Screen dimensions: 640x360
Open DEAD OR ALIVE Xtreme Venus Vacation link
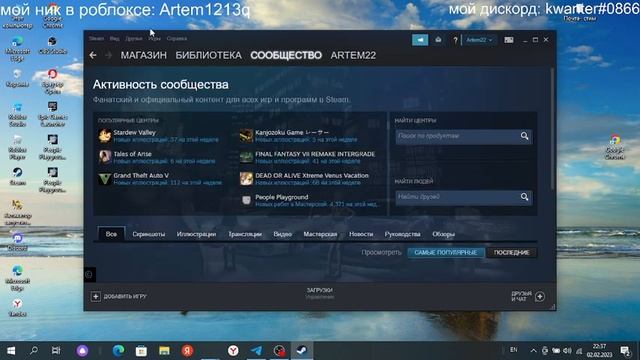point(312,176)
